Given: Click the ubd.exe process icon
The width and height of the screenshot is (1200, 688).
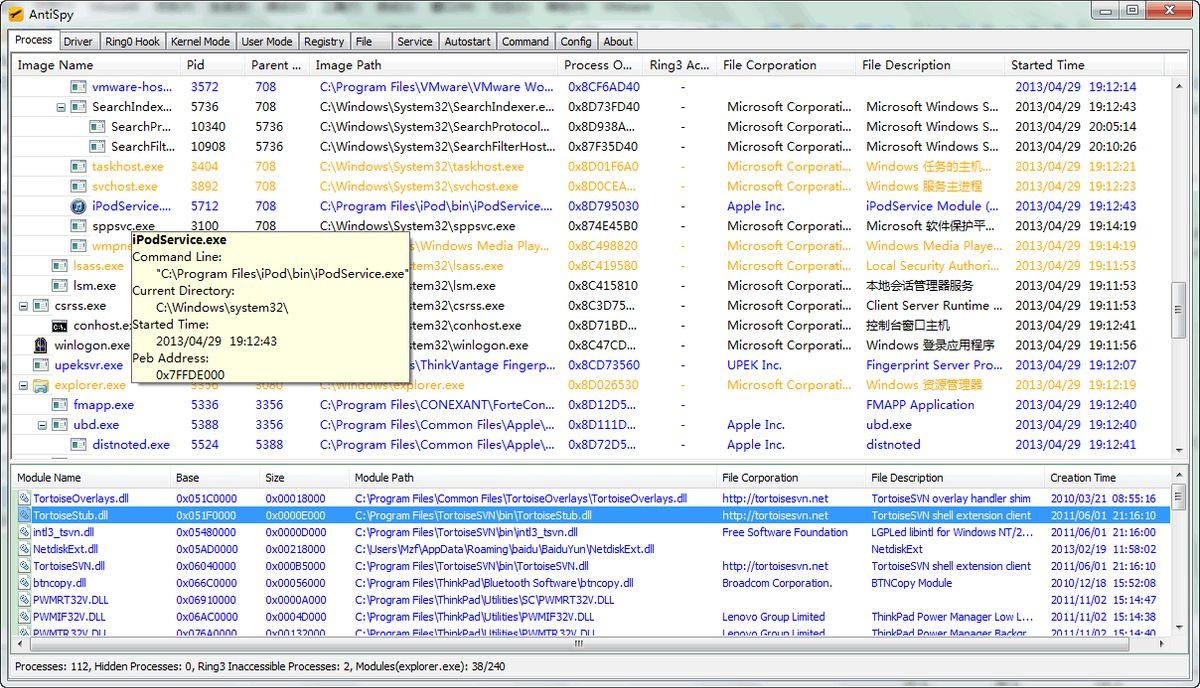Looking at the screenshot, I should click(x=60, y=425).
